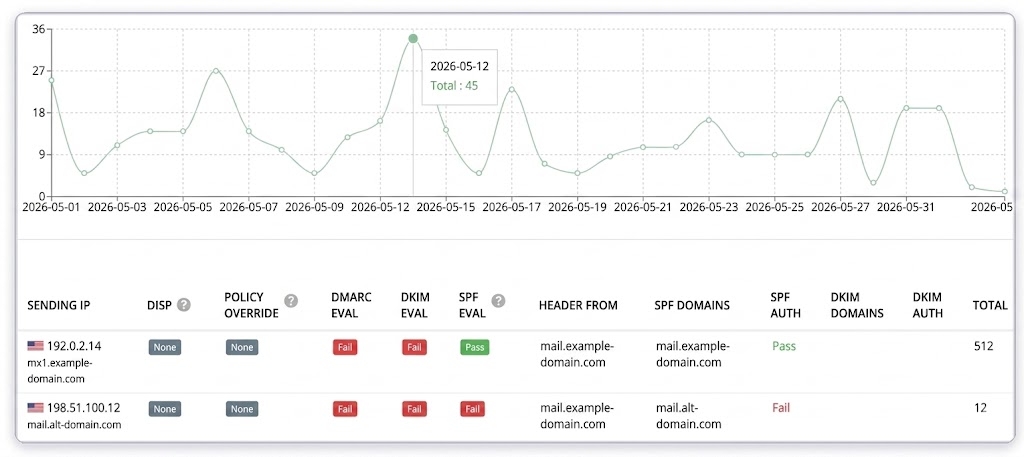Click the help icon next to POLICY OVERRIDE
This screenshot has width=1024, height=457.
(291, 300)
